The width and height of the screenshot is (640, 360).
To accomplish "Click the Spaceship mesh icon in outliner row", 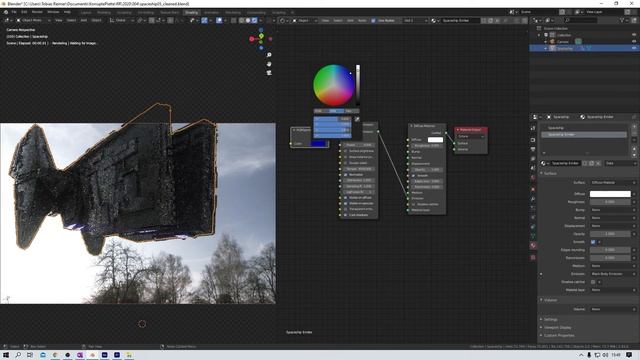I will (x=552, y=48).
